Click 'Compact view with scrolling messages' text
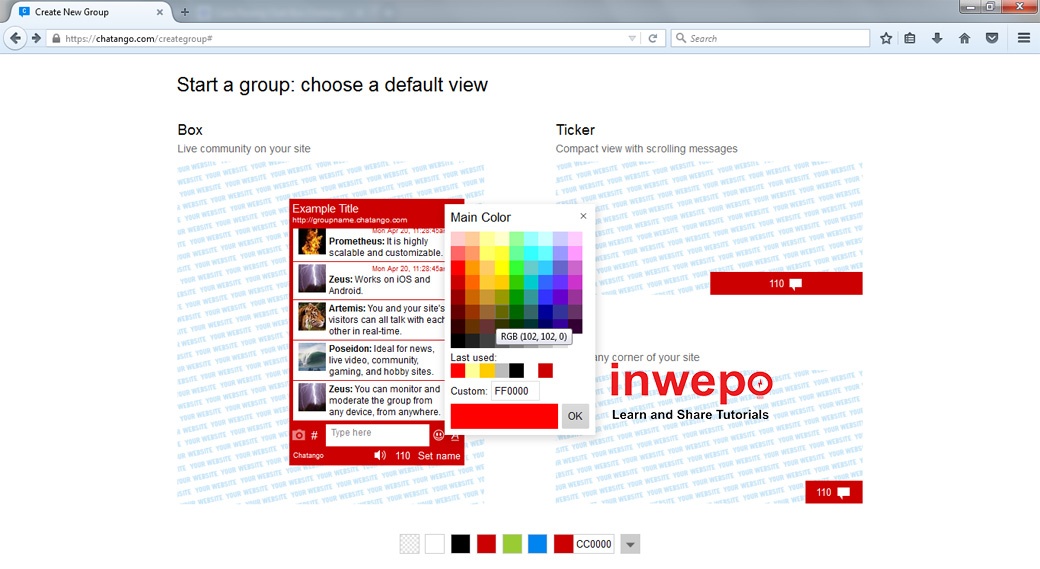This screenshot has width=1040, height=569. pyautogui.click(x=646, y=149)
